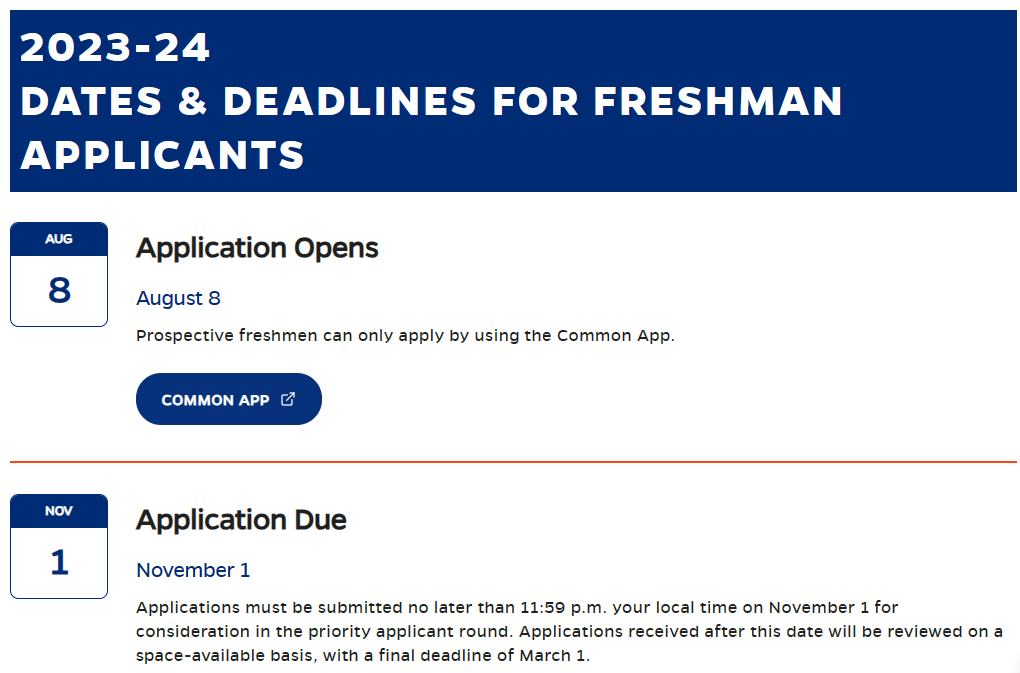Screen dimensions: 1020x673
Task: Click the Application Opens heading
Action: tap(257, 248)
